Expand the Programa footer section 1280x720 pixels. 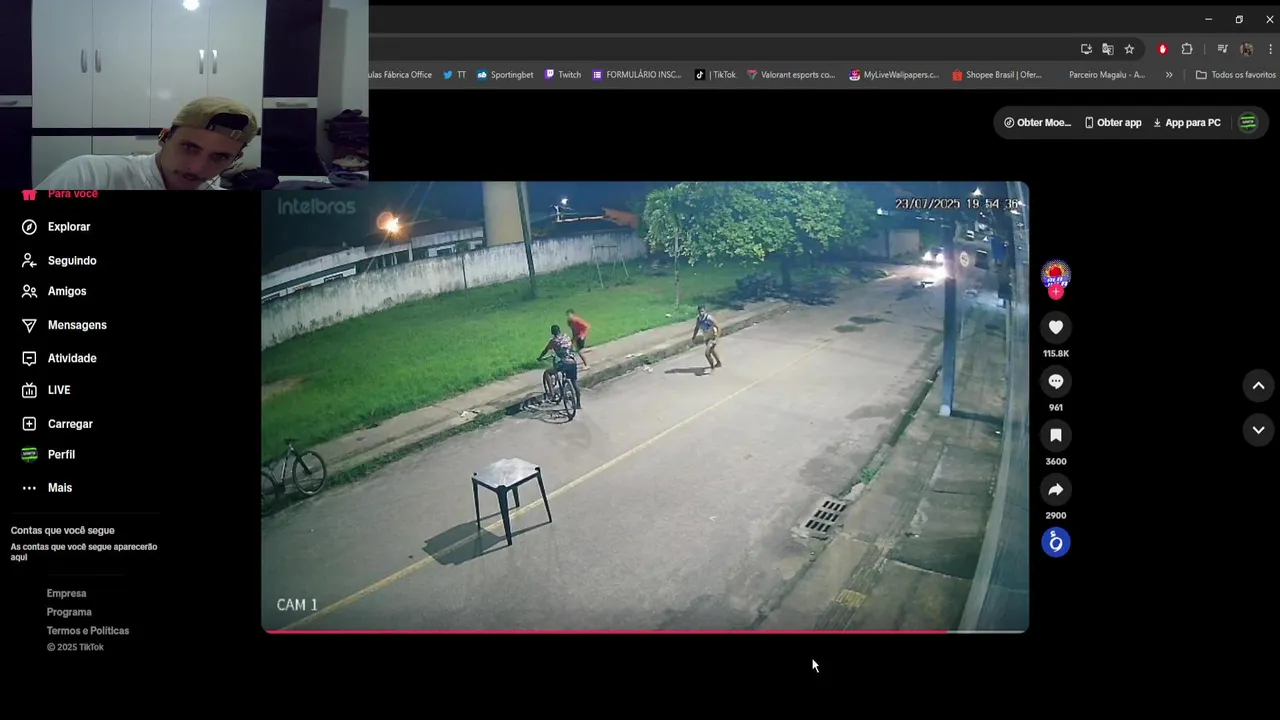(69, 612)
